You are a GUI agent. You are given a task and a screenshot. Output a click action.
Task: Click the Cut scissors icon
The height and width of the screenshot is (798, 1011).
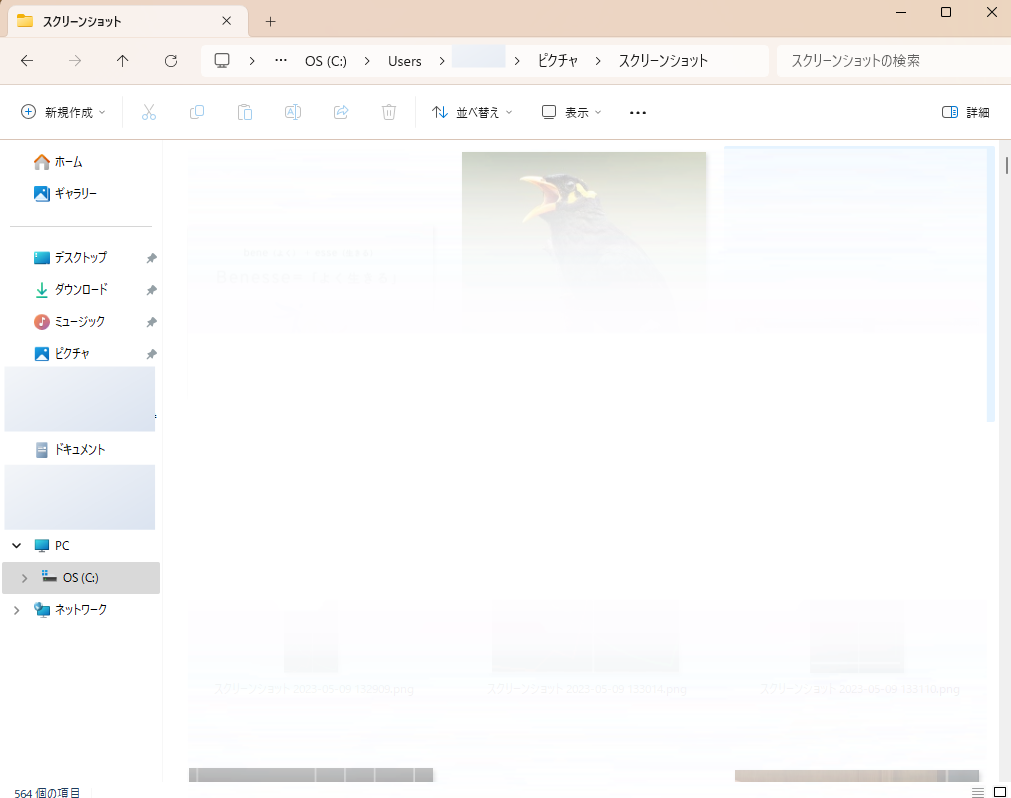pos(149,113)
